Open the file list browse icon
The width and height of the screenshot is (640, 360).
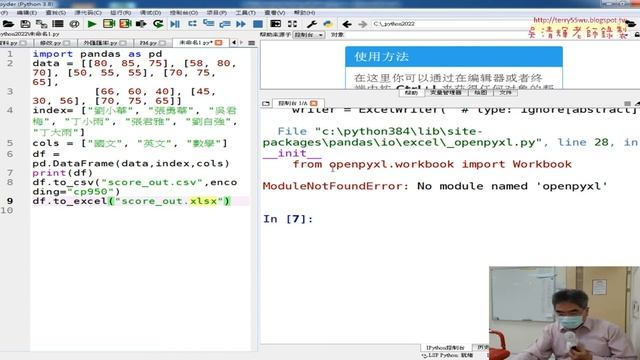[58, 24]
